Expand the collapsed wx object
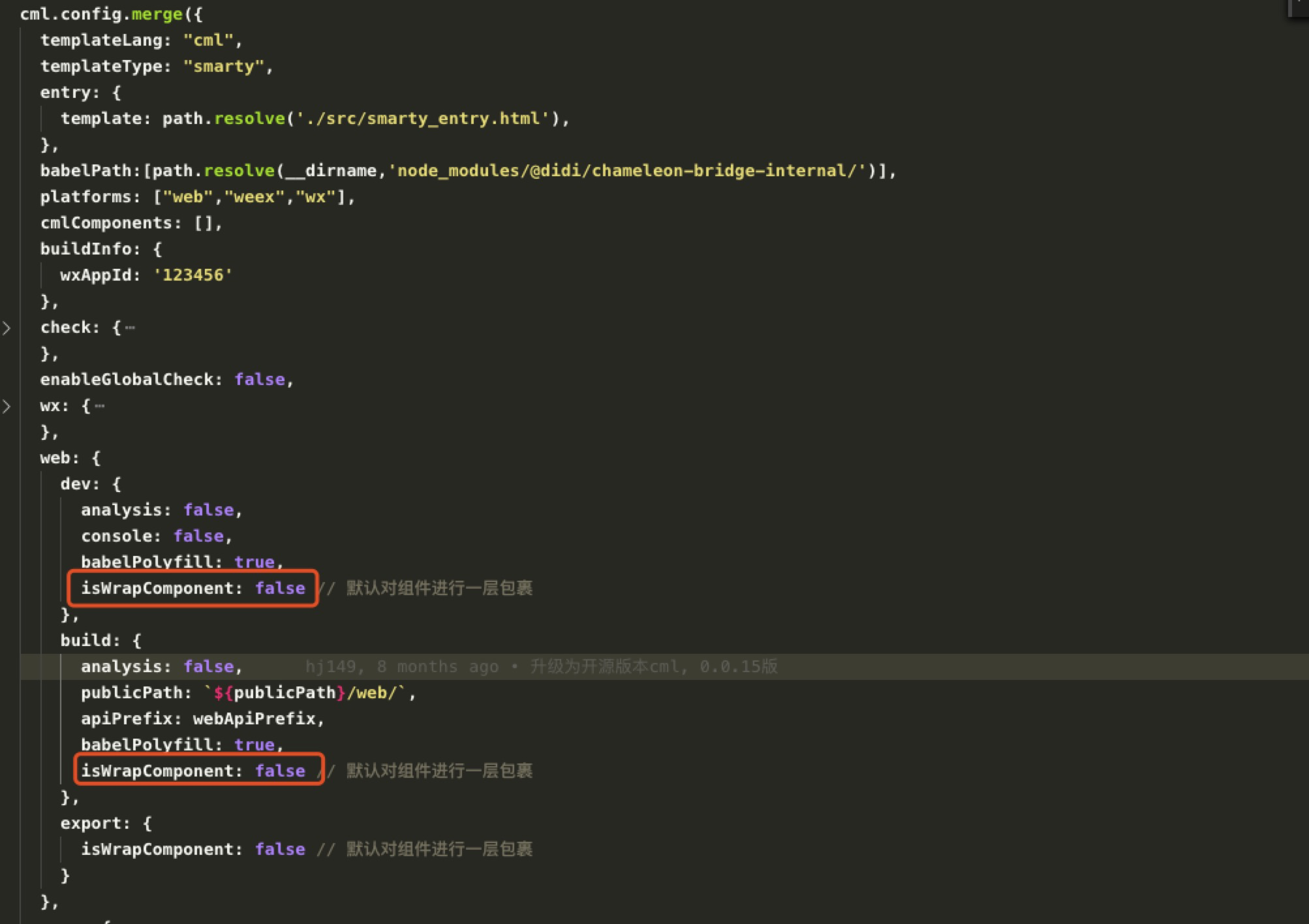1309x924 pixels. click(8, 406)
